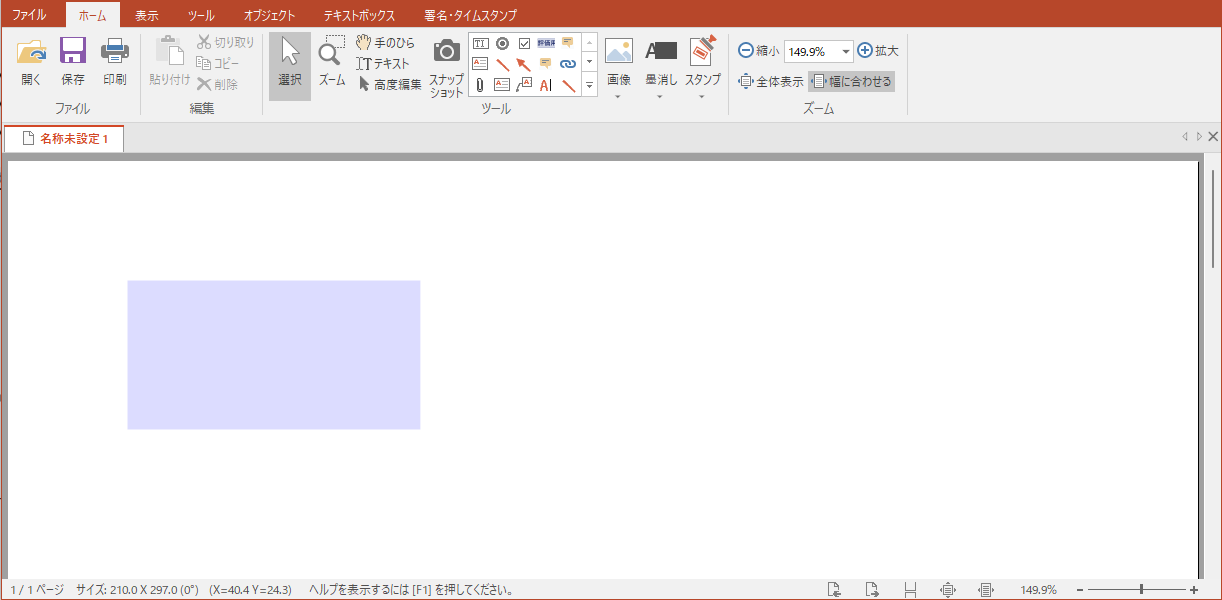
Task: Activate the 選択 (Select) arrow tool
Action: [x=290, y=66]
